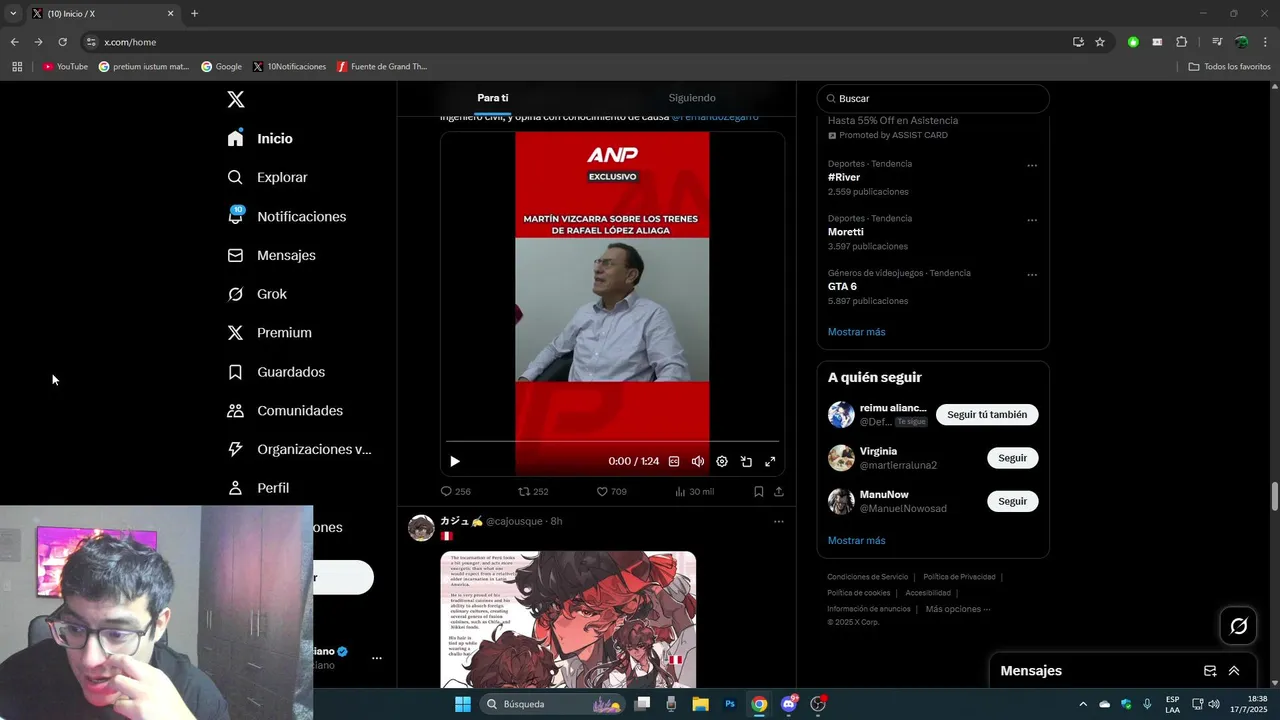This screenshot has width=1280, height=720.
Task: Open Perfil in the sidebar
Action: pyautogui.click(x=259, y=488)
